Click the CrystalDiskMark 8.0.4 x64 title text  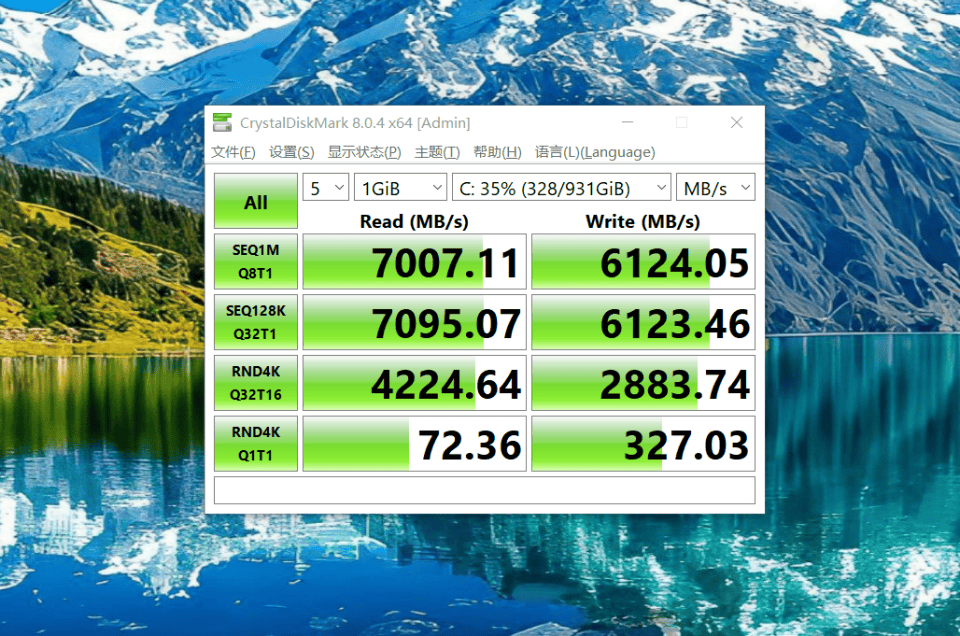[355, 123]
